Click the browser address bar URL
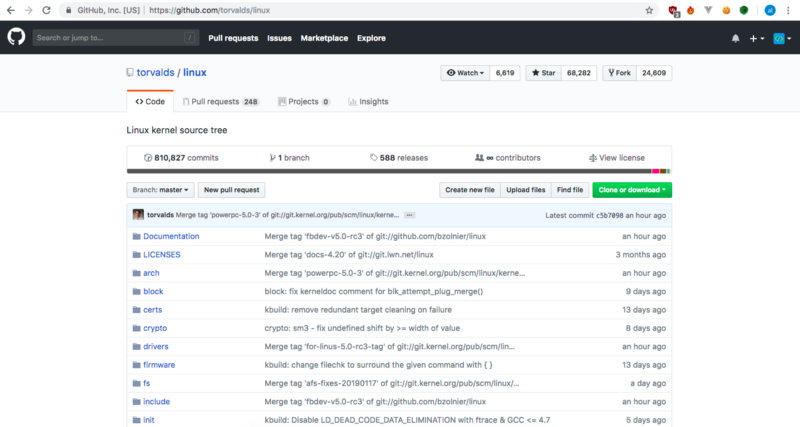This screenshot has height=427, width=800. pos(209,10)
